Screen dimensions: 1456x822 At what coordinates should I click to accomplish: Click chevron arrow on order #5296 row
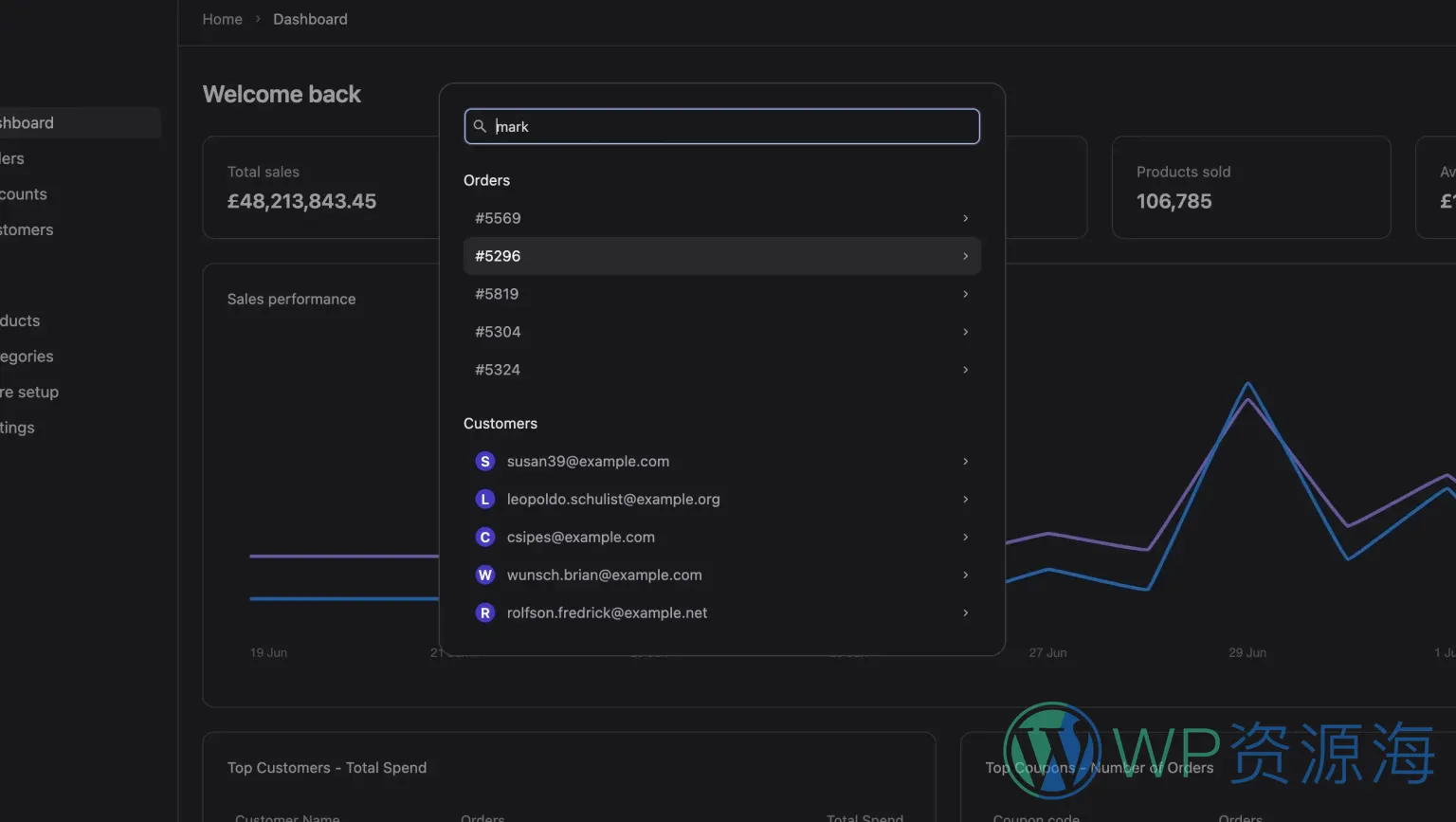[965, 256]
